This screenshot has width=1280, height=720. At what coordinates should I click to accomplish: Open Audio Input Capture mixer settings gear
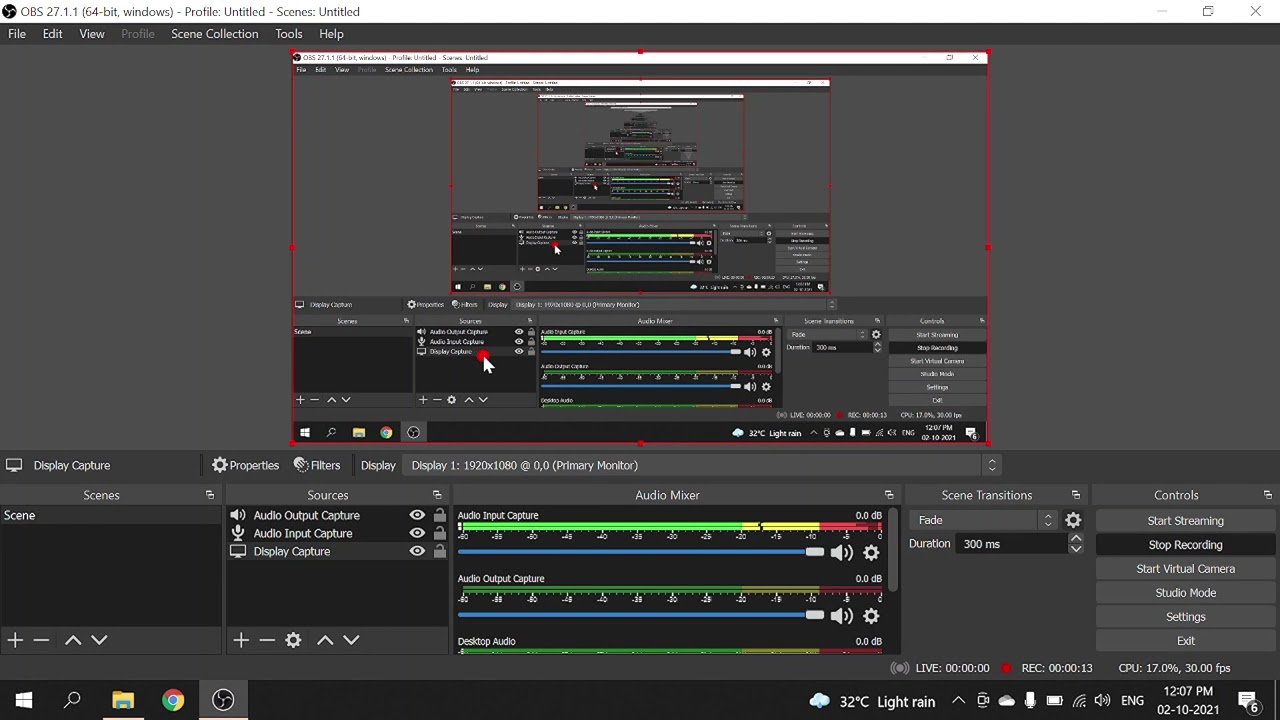[x=871, y=553]
